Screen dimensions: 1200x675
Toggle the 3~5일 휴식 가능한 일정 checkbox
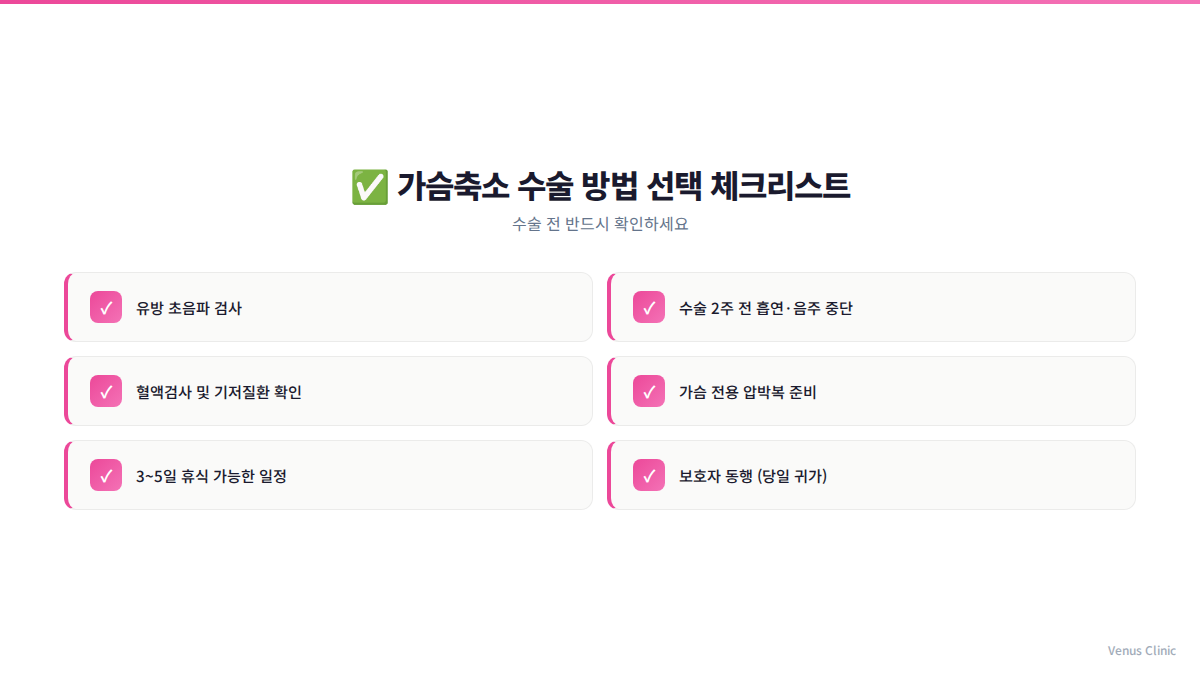[106, 475]
